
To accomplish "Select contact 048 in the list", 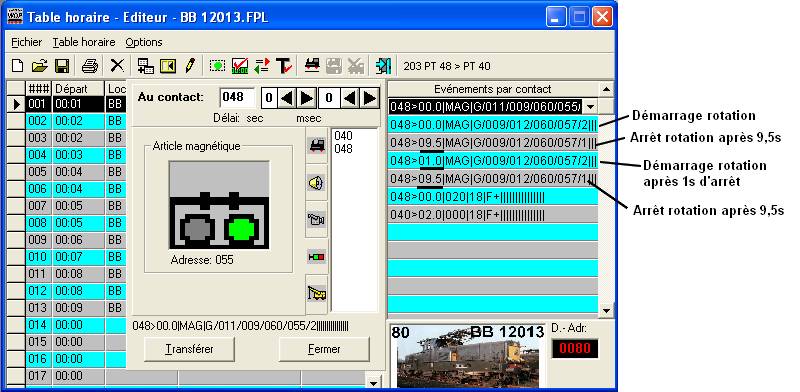I will pos(343,149).
